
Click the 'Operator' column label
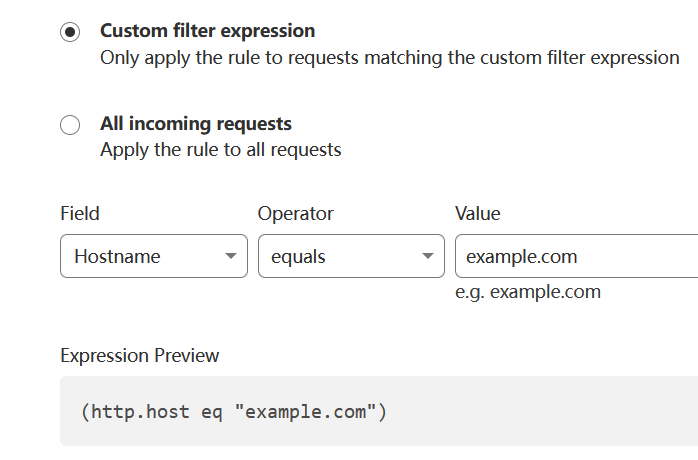pos(296,214)
